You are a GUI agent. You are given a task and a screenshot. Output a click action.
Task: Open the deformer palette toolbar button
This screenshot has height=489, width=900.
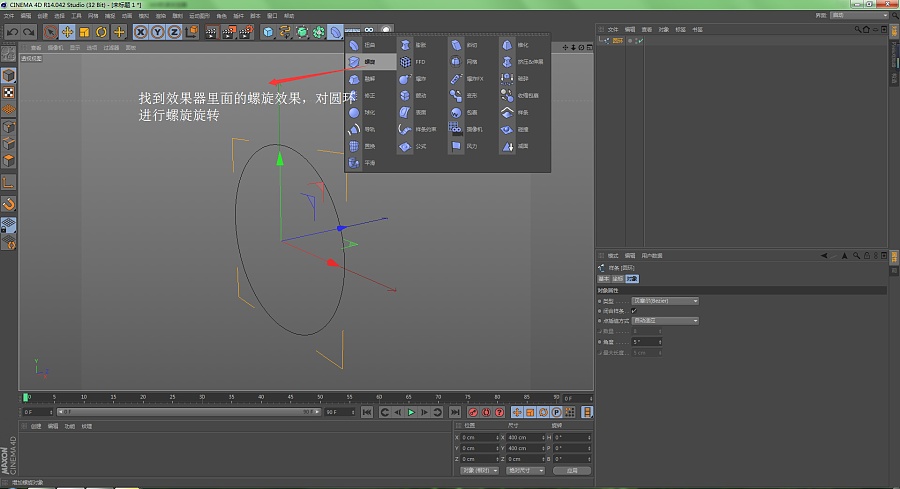coord(336,32)
